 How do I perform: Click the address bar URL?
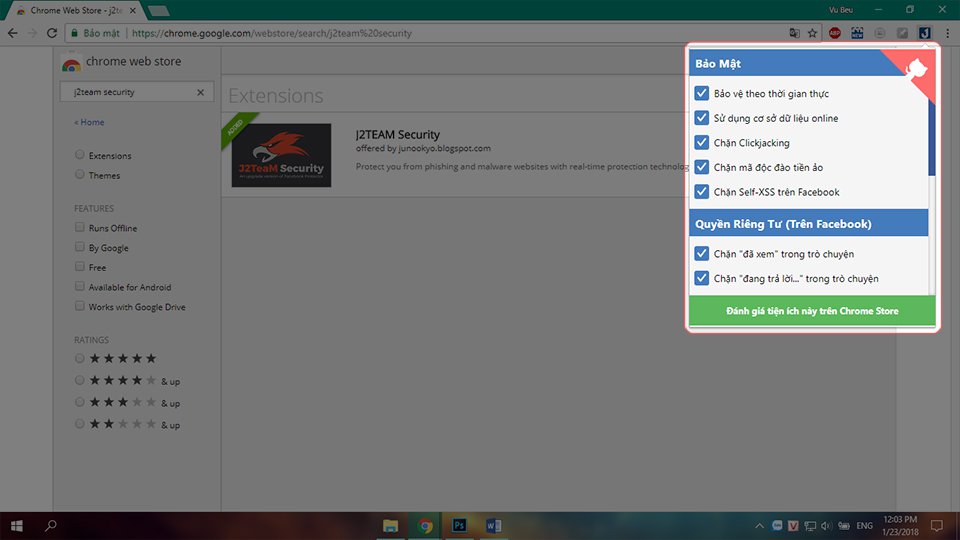(272, 33)
